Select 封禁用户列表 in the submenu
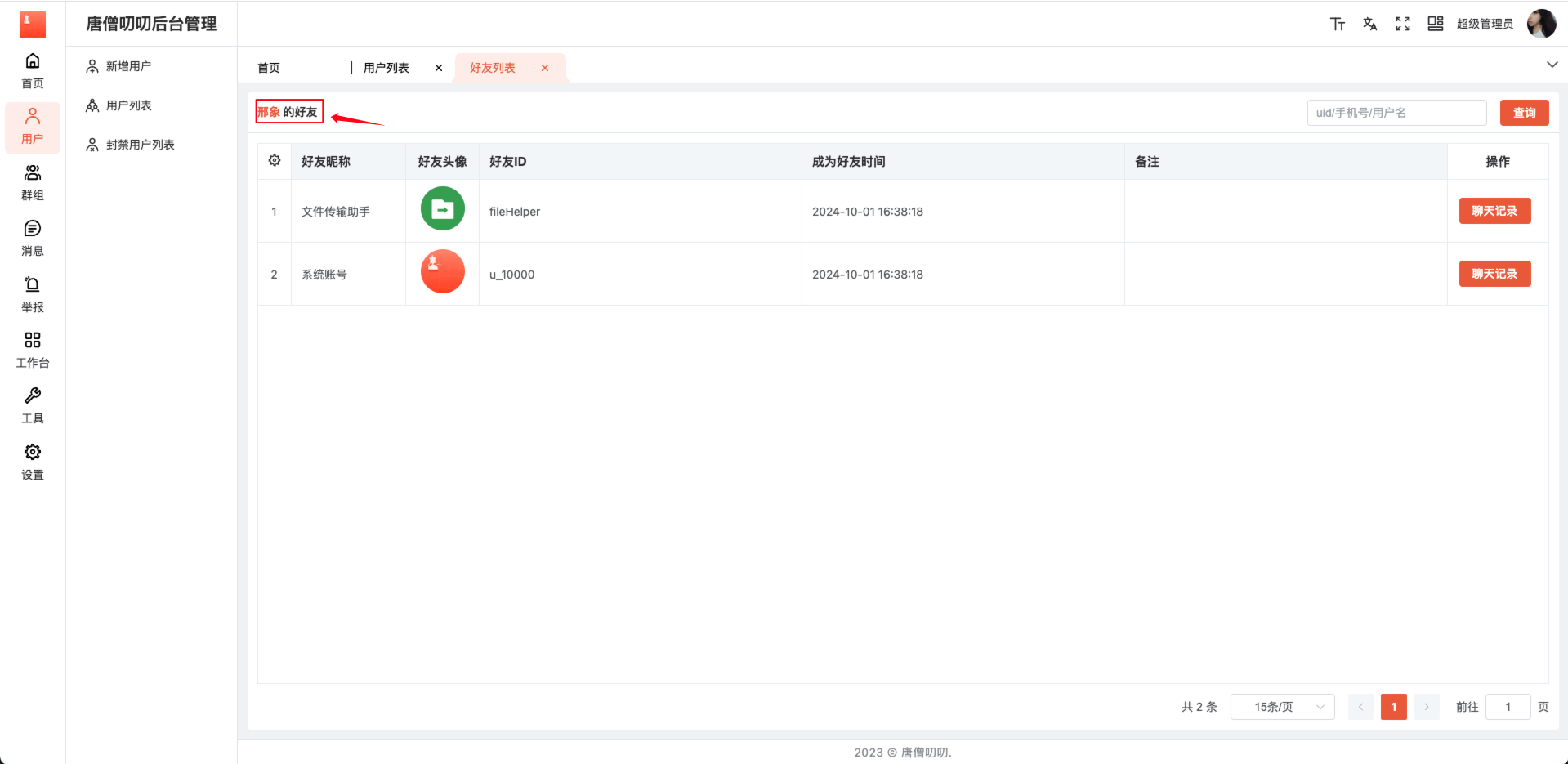Image resolution: width=1568 pixels, height=764 pixels. (140, 145)
